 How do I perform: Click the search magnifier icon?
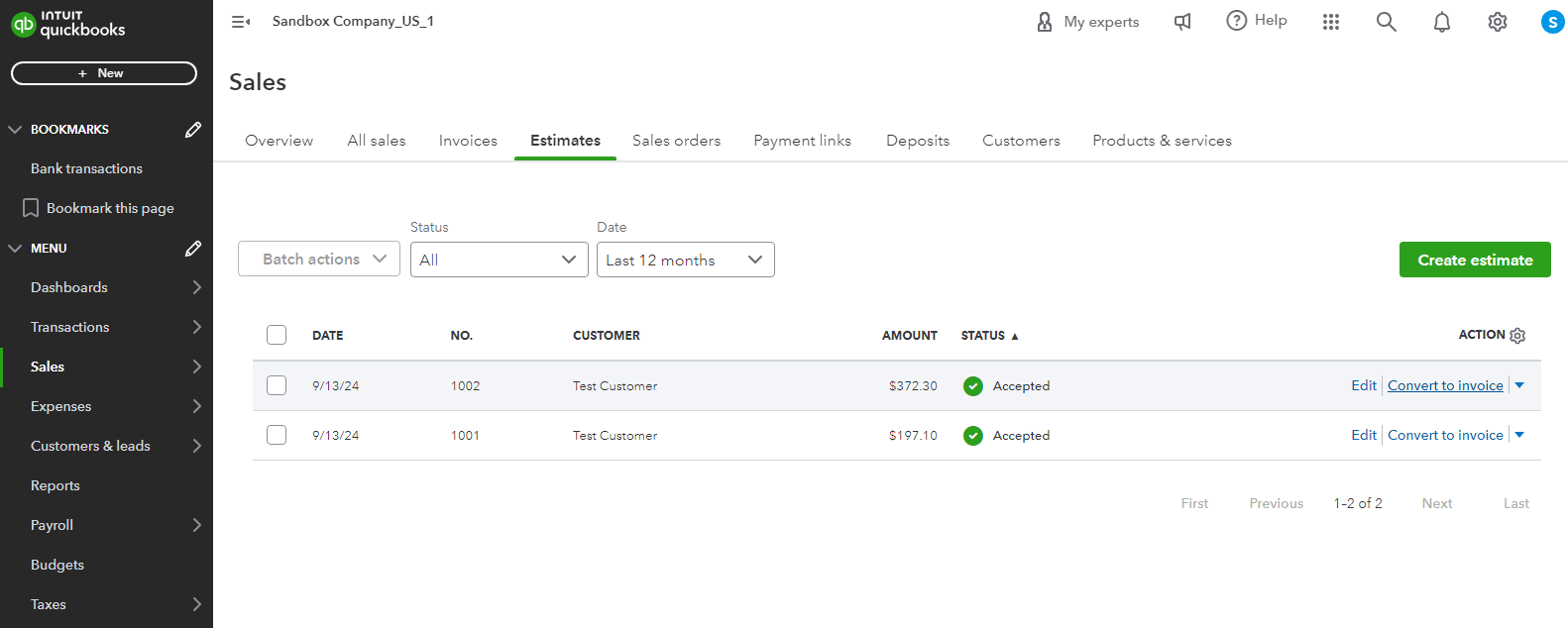1386,22
